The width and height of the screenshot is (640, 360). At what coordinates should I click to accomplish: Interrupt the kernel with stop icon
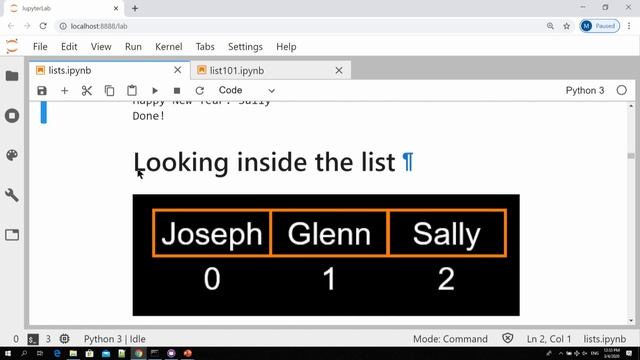[177, 91]
